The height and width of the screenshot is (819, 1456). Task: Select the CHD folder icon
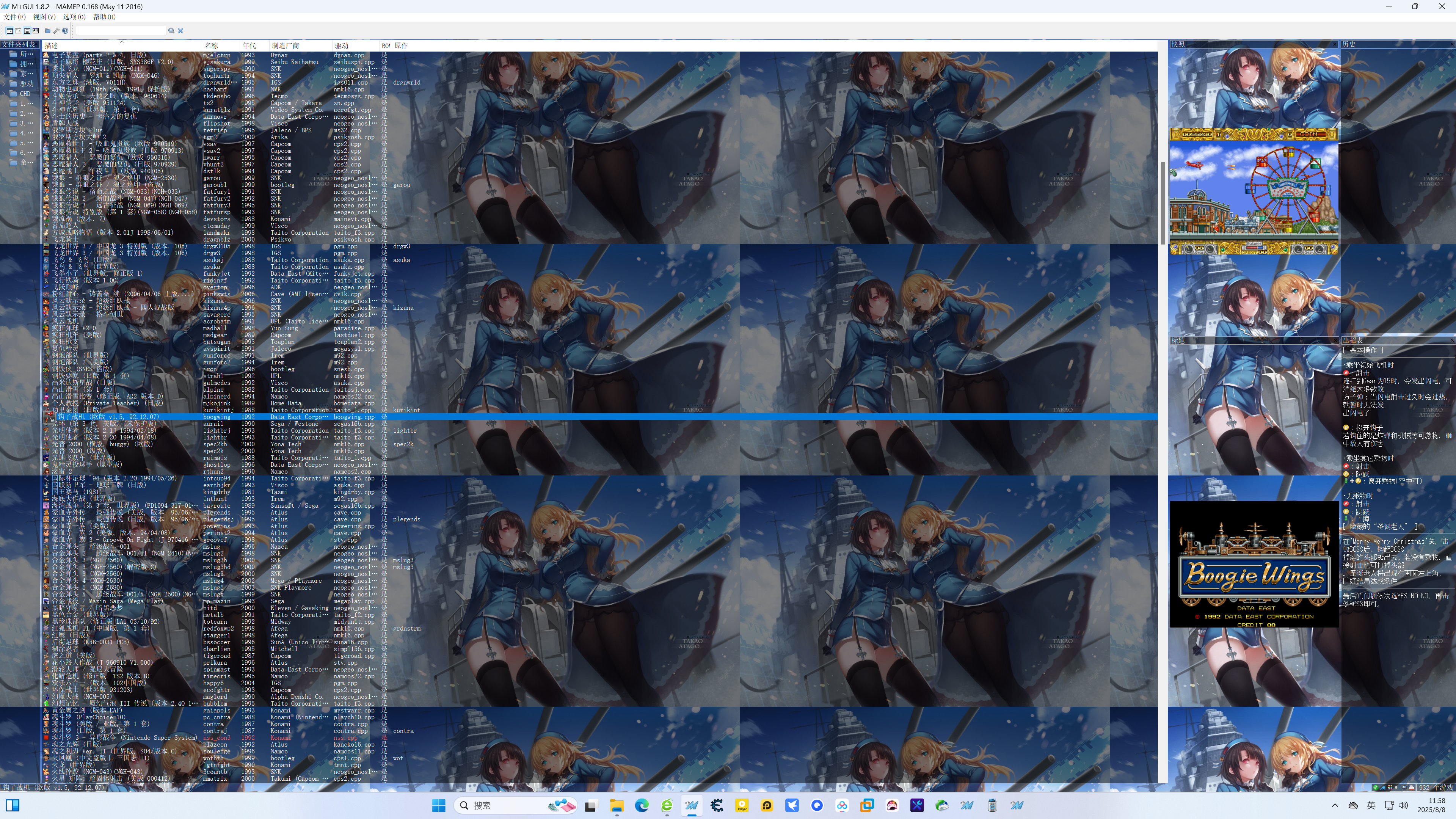[13, 94]
